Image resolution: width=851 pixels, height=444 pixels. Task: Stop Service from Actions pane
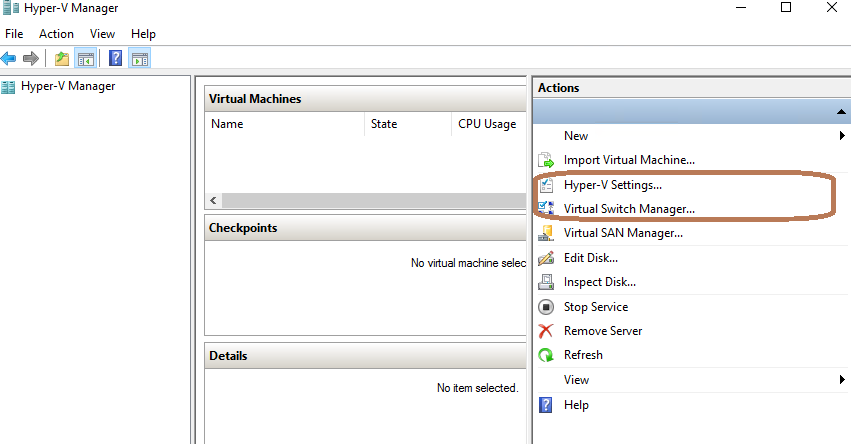pos(595,307)
